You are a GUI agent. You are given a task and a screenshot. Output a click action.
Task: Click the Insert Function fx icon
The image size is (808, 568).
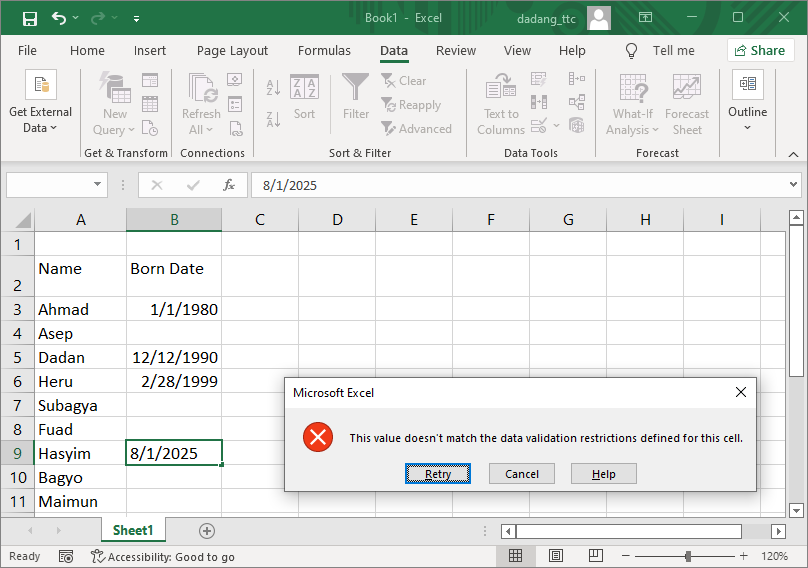point(229,185)
